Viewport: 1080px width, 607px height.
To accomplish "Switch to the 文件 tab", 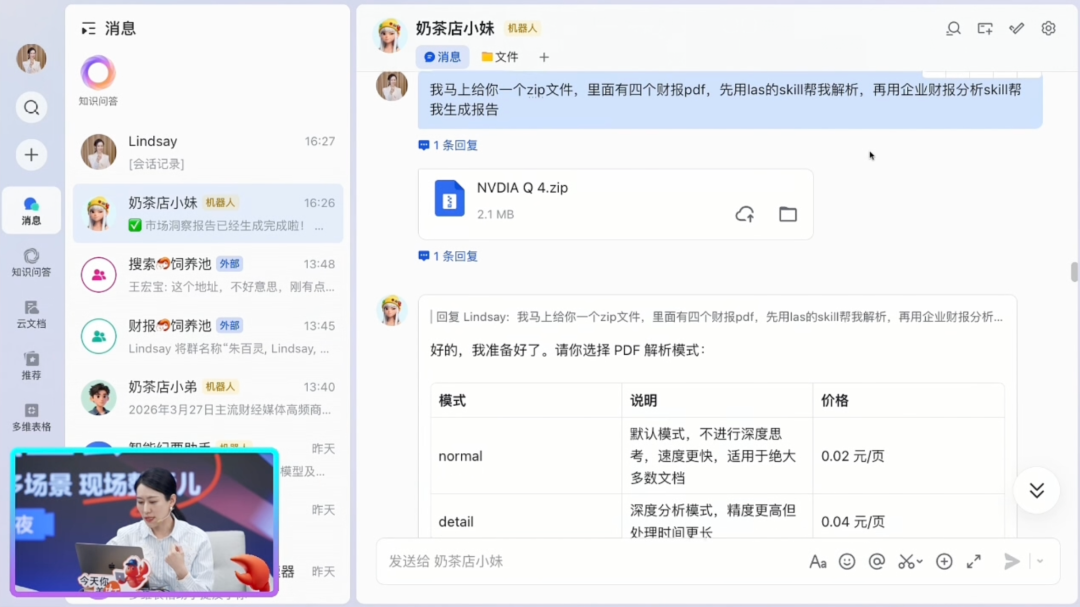I will point(500,57).
